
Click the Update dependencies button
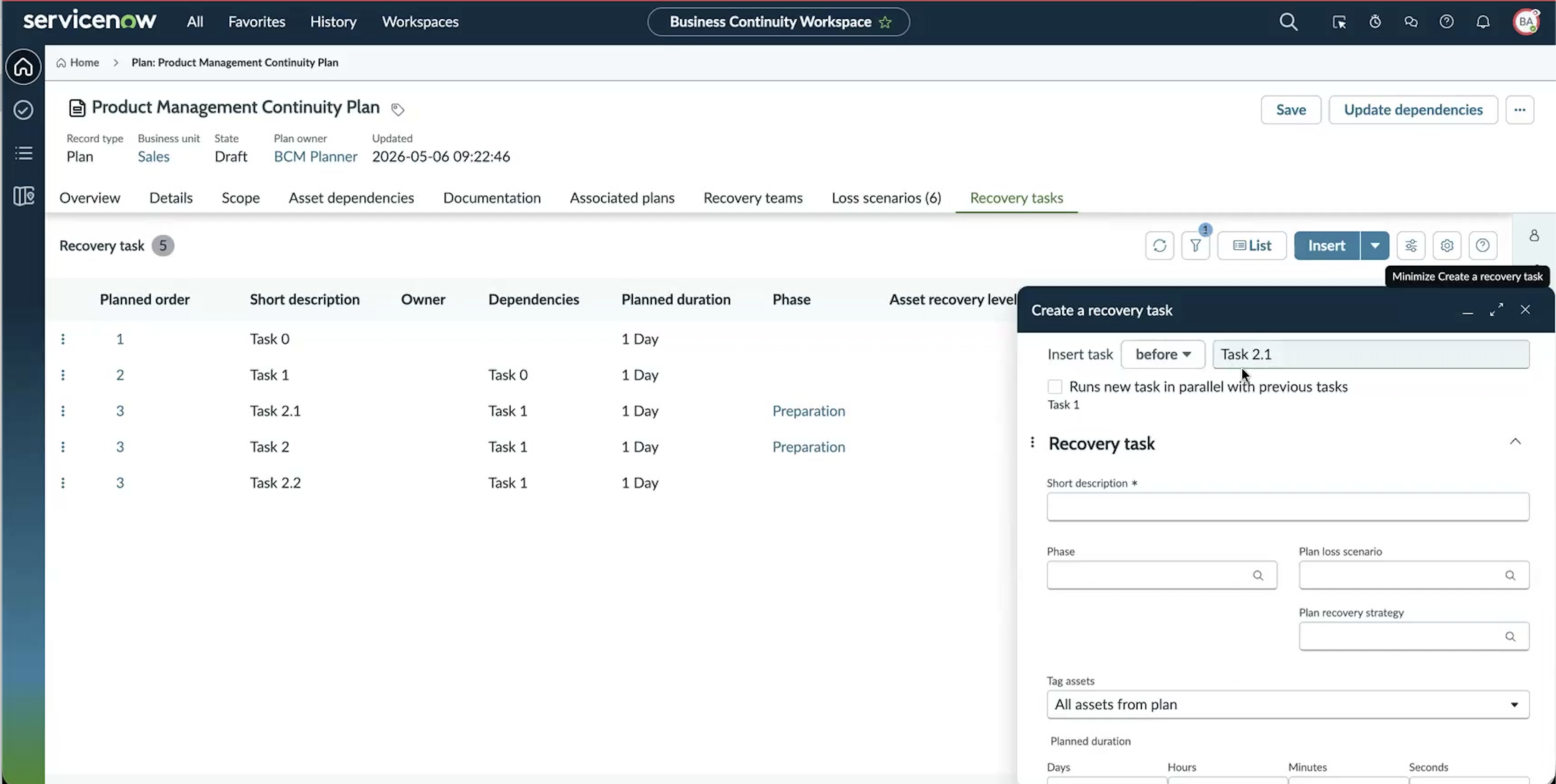(1413, 110)
